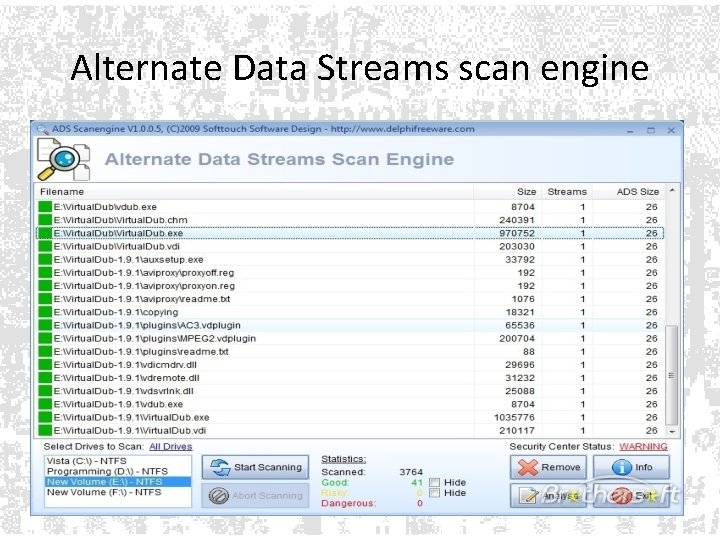Select New Volume (F:\) - NTFS drive
Viewport: 720px width, 540px height.
(x=118, y=492)
